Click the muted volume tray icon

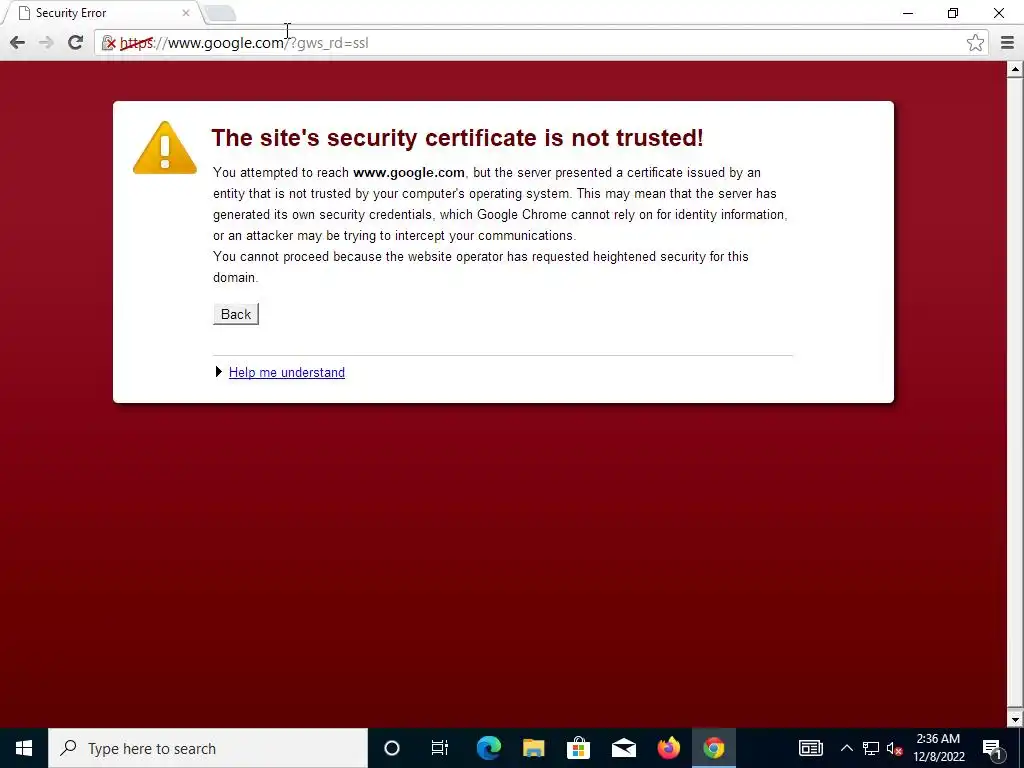895,748
